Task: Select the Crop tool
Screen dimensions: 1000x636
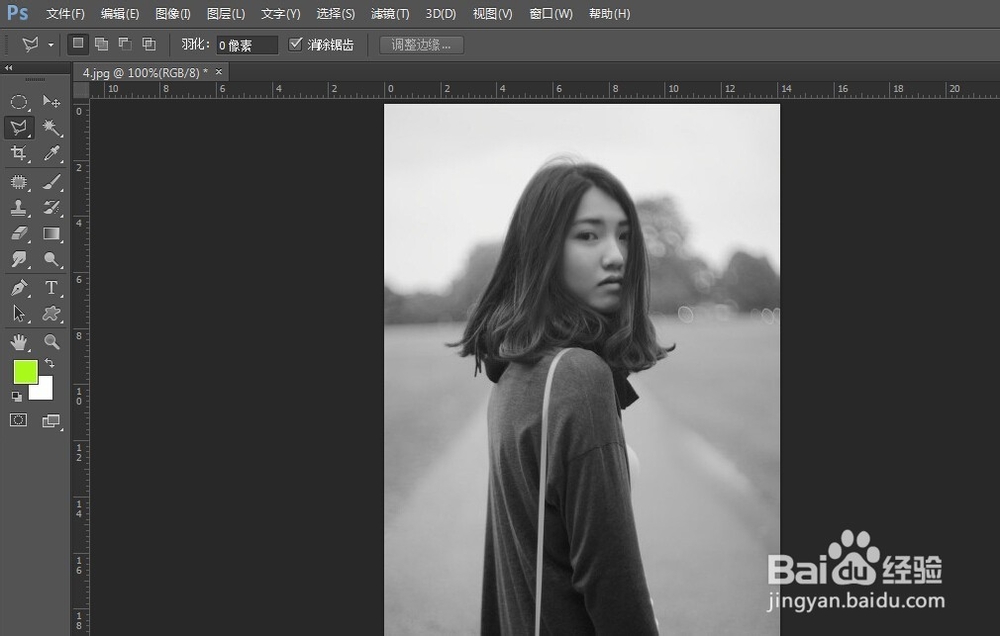Action: [18, 153]
